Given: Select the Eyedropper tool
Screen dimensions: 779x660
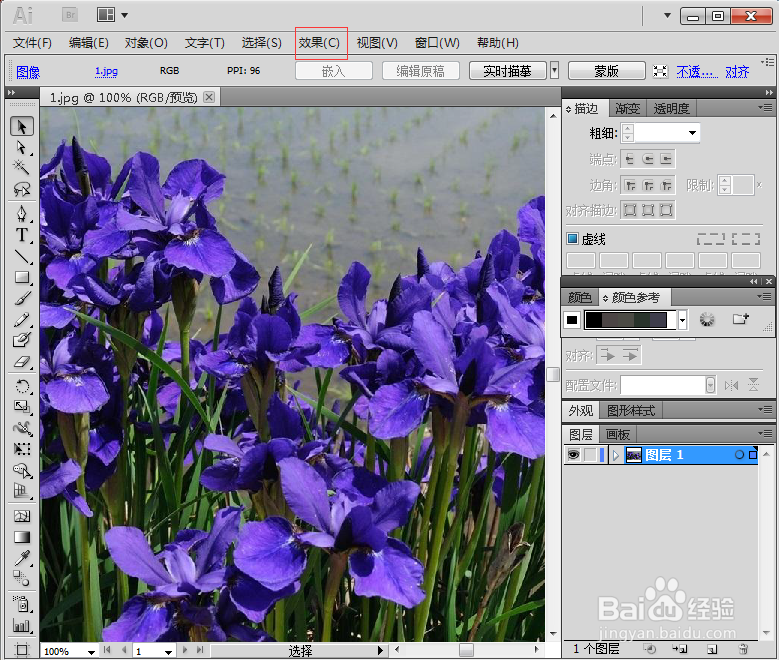Looking at the screenshot, I should tap(21, 558).
